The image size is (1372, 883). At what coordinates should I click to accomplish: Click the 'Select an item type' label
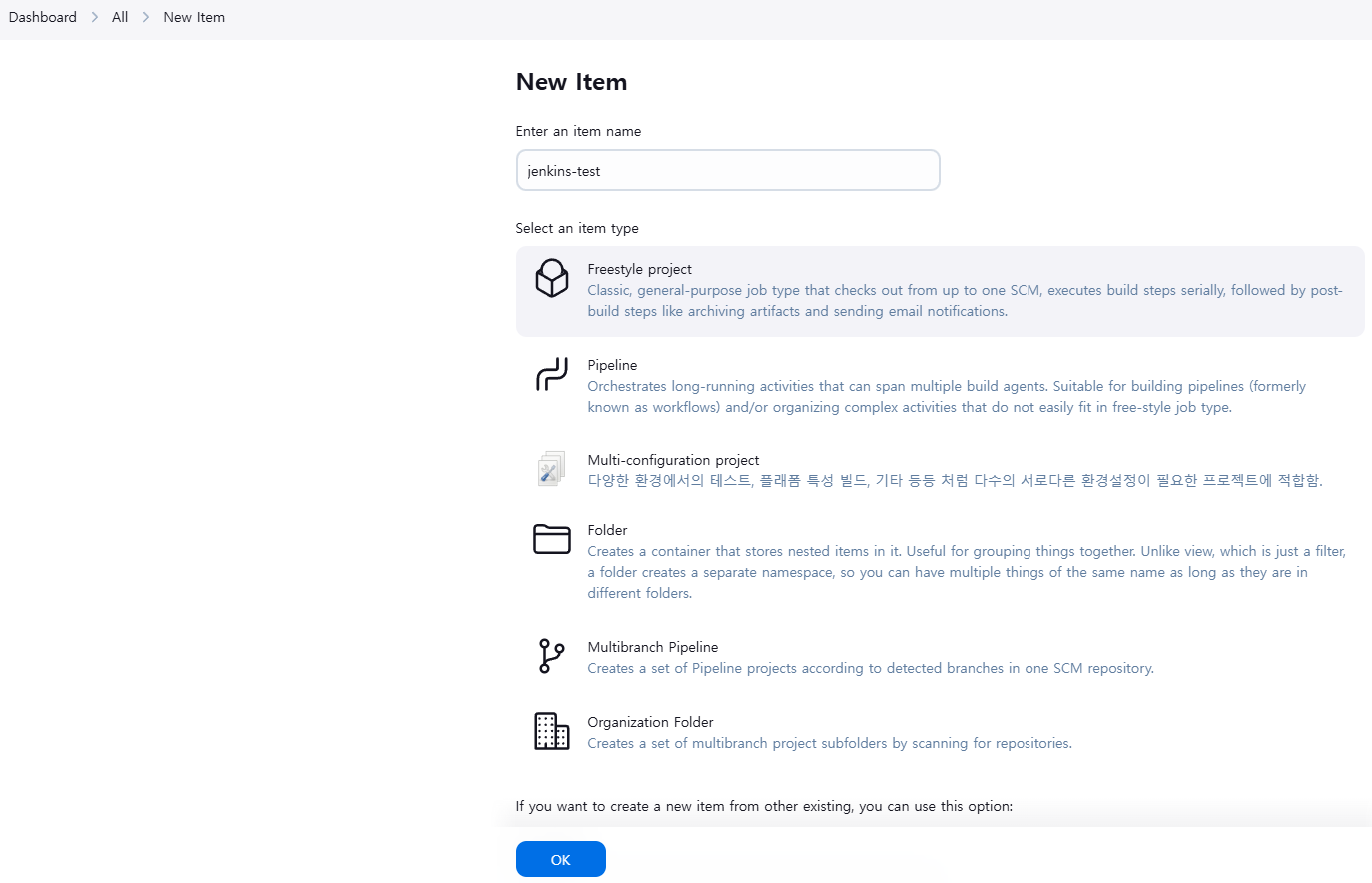coord(577,228)
